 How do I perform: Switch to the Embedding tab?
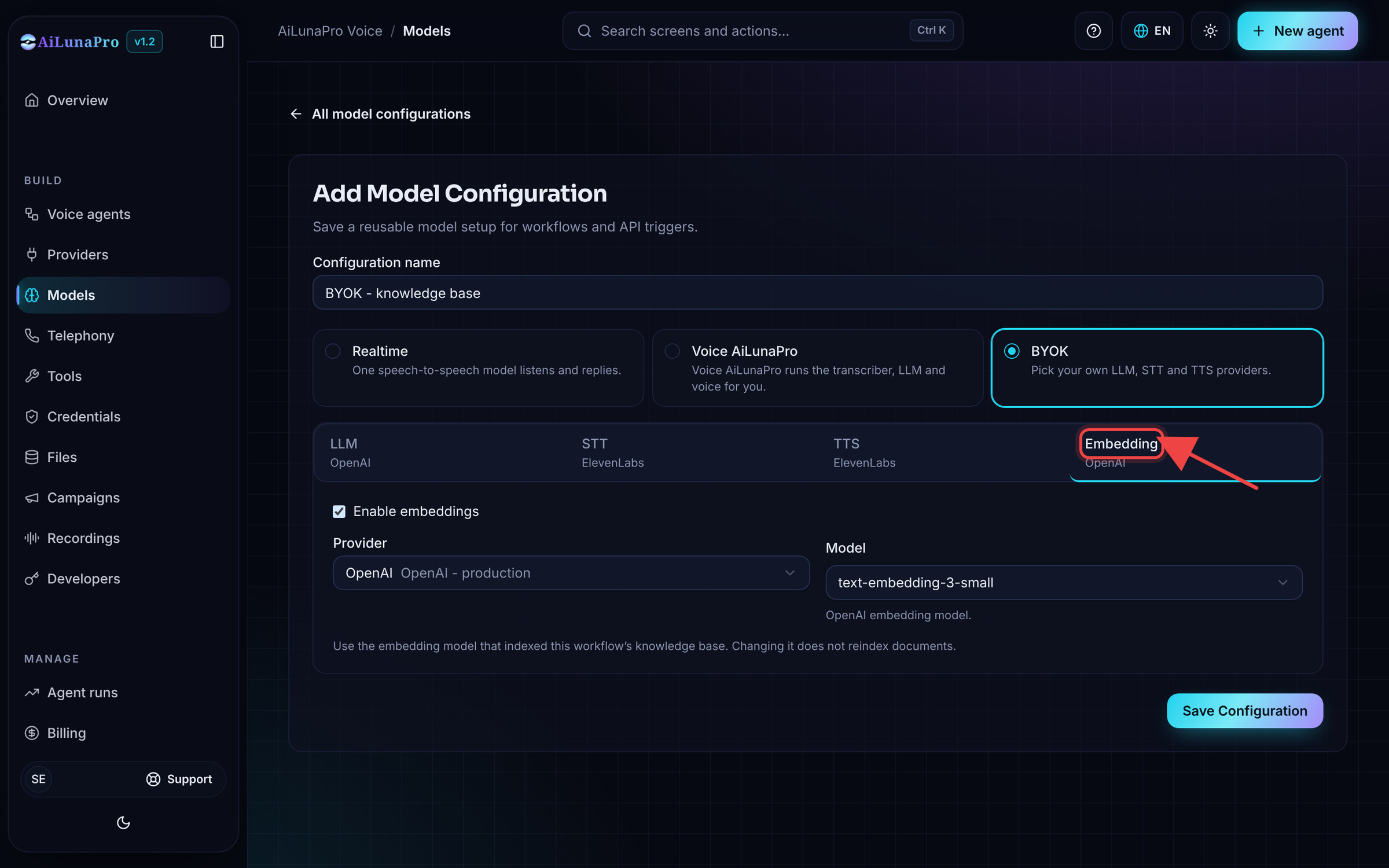tap(1195, 453)
